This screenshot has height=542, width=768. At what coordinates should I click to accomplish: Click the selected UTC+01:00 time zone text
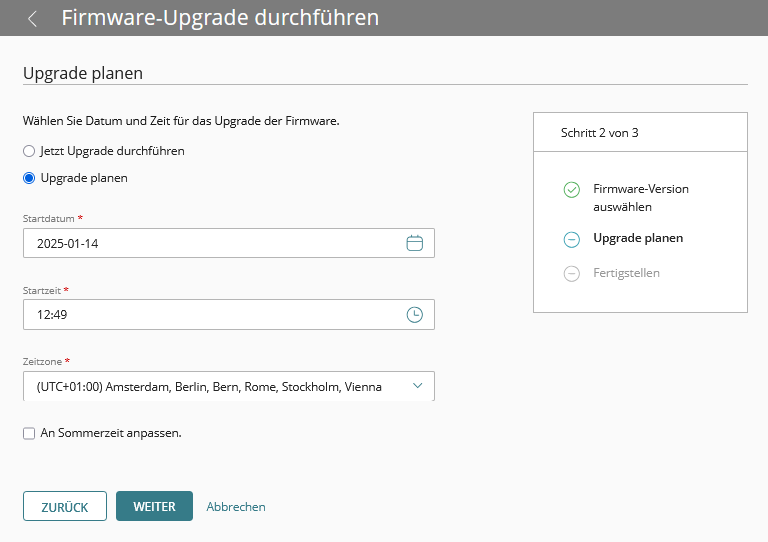point(208,387)
